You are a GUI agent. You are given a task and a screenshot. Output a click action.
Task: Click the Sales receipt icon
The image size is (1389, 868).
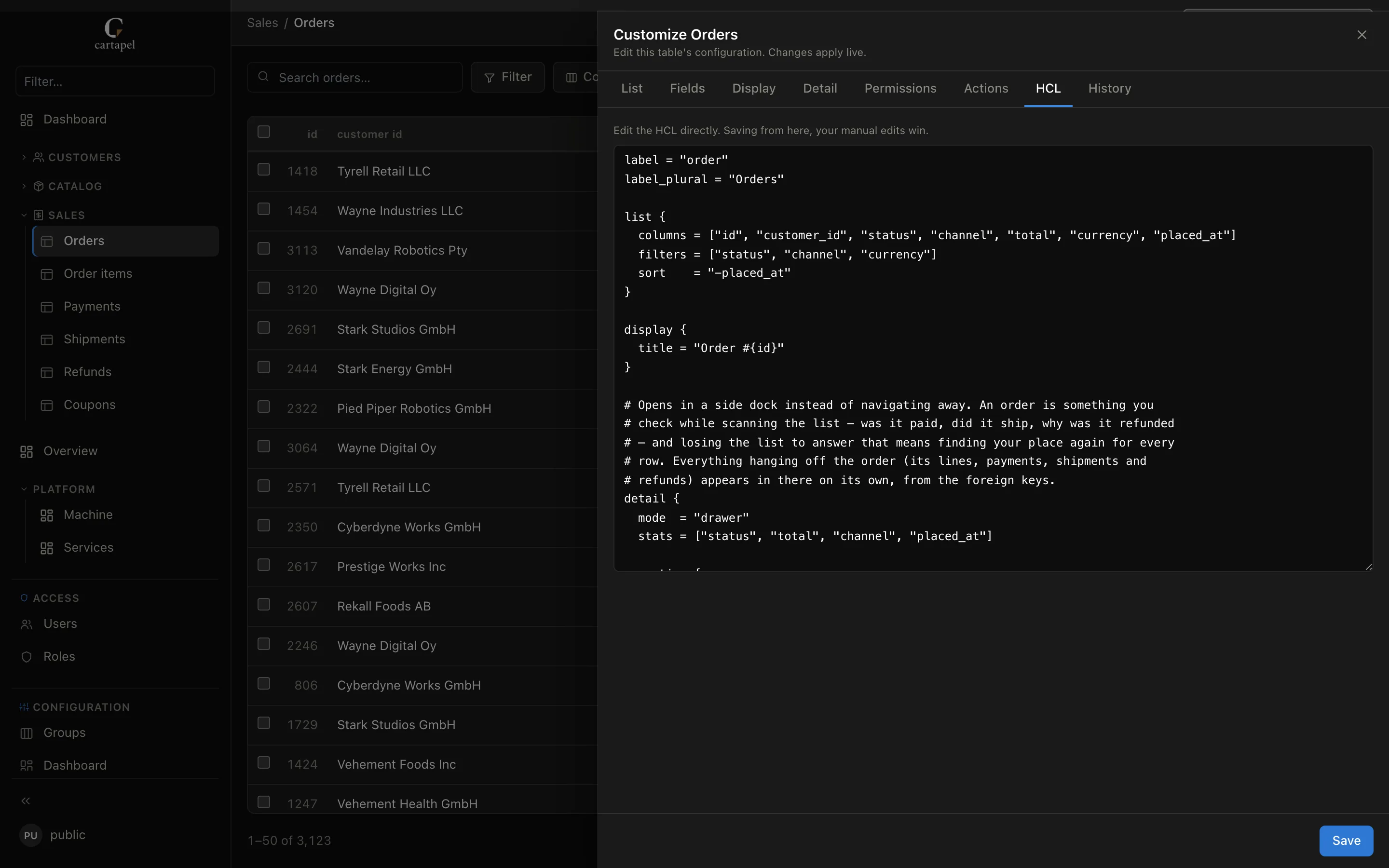point(39,215)
